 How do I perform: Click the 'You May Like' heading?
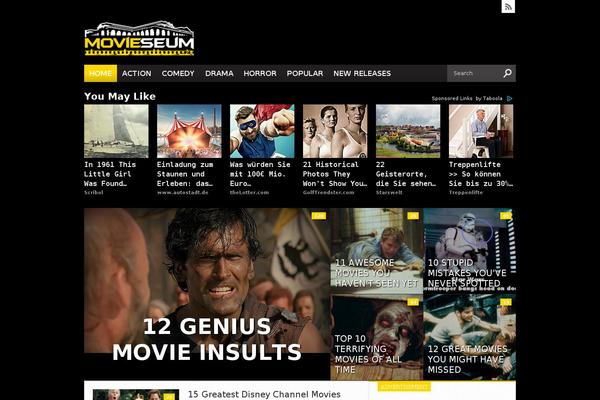(120, 96)
